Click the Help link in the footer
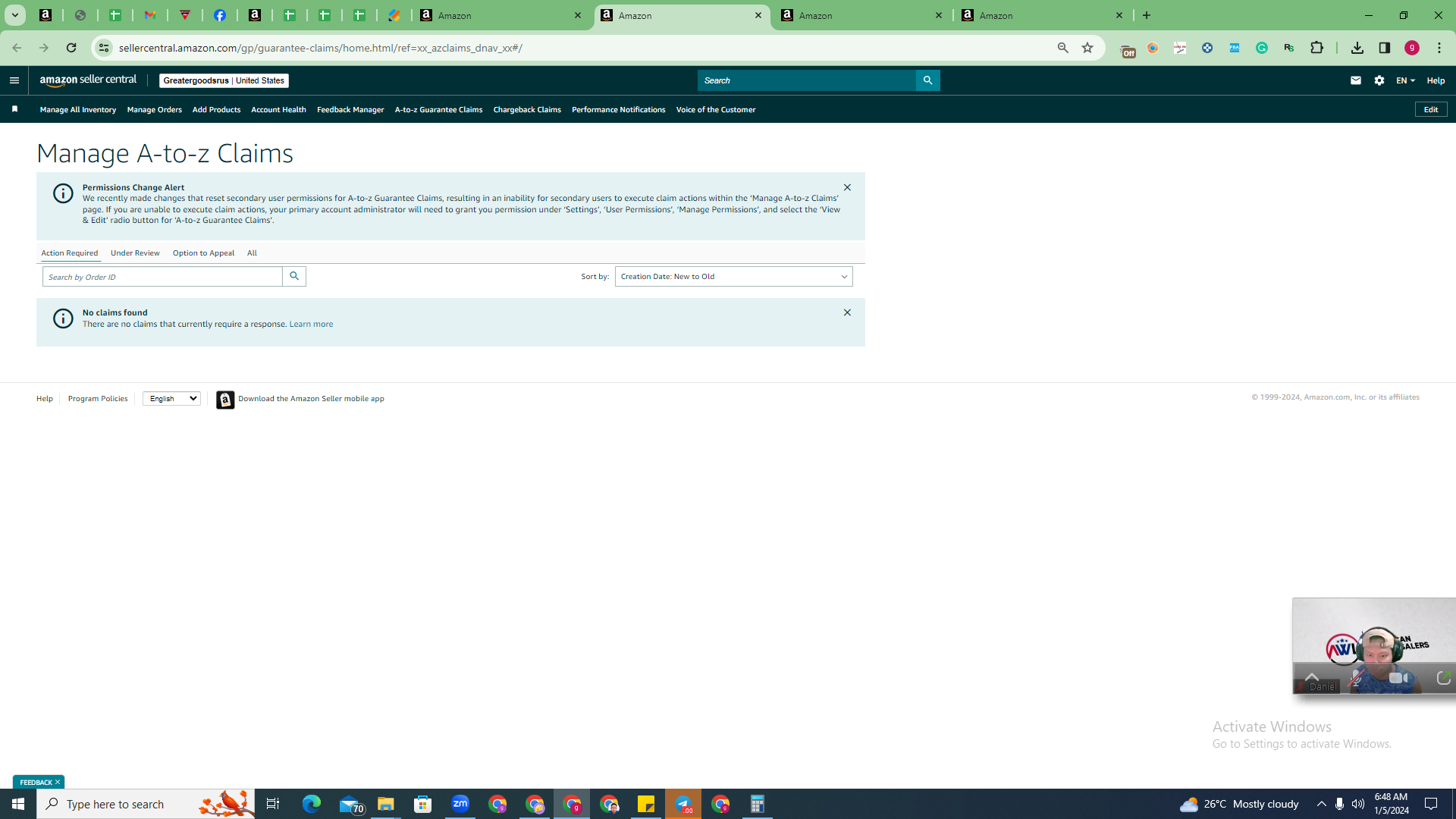This screenshot has width=1456, height=819. 45,399
